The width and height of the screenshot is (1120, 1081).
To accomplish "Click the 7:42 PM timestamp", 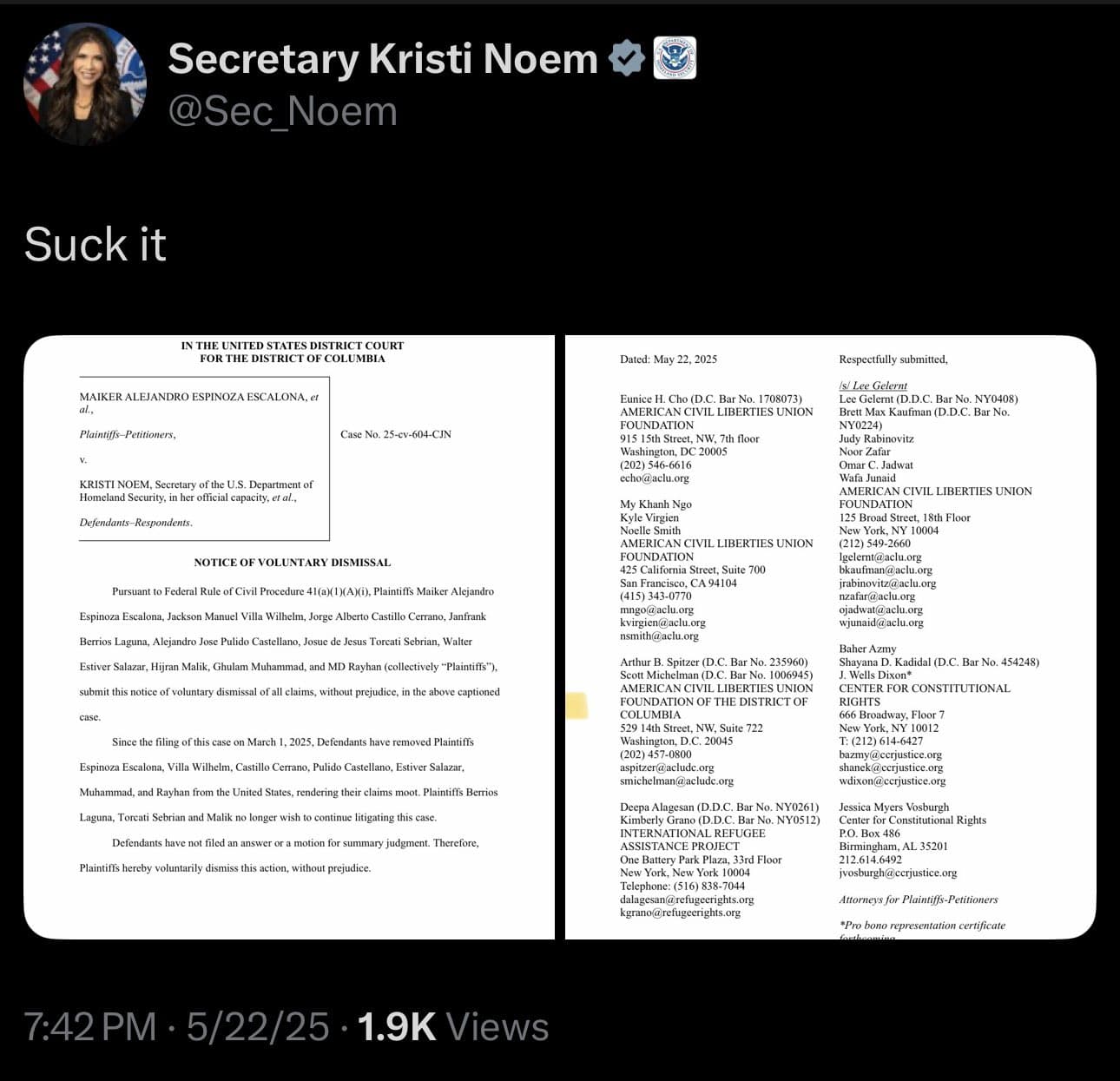I will [x=90, y=1027].
